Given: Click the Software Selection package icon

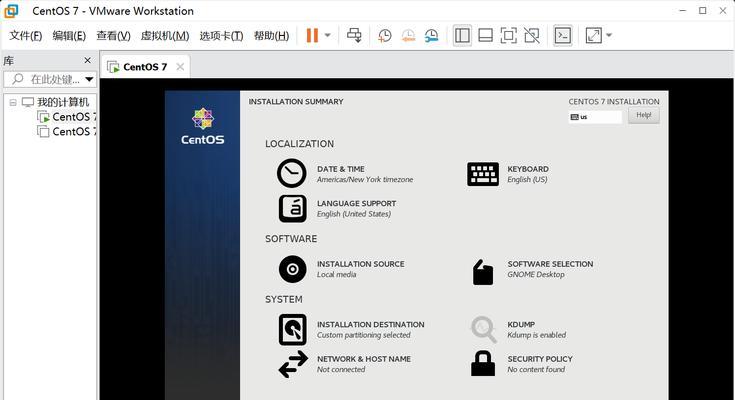Looking at the screenshot, I should click(483, 272).
